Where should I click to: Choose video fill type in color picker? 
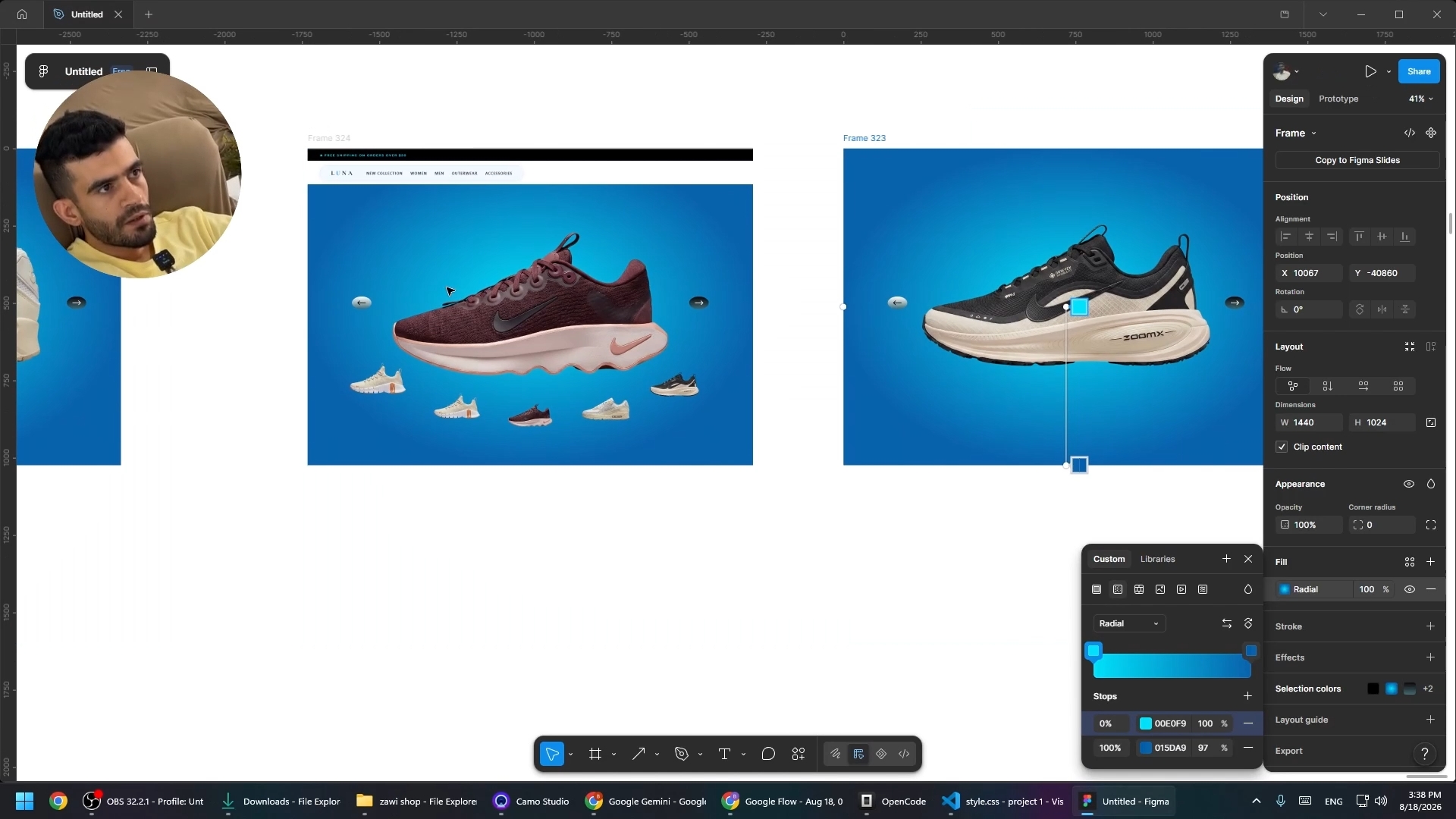[1181, 589]
